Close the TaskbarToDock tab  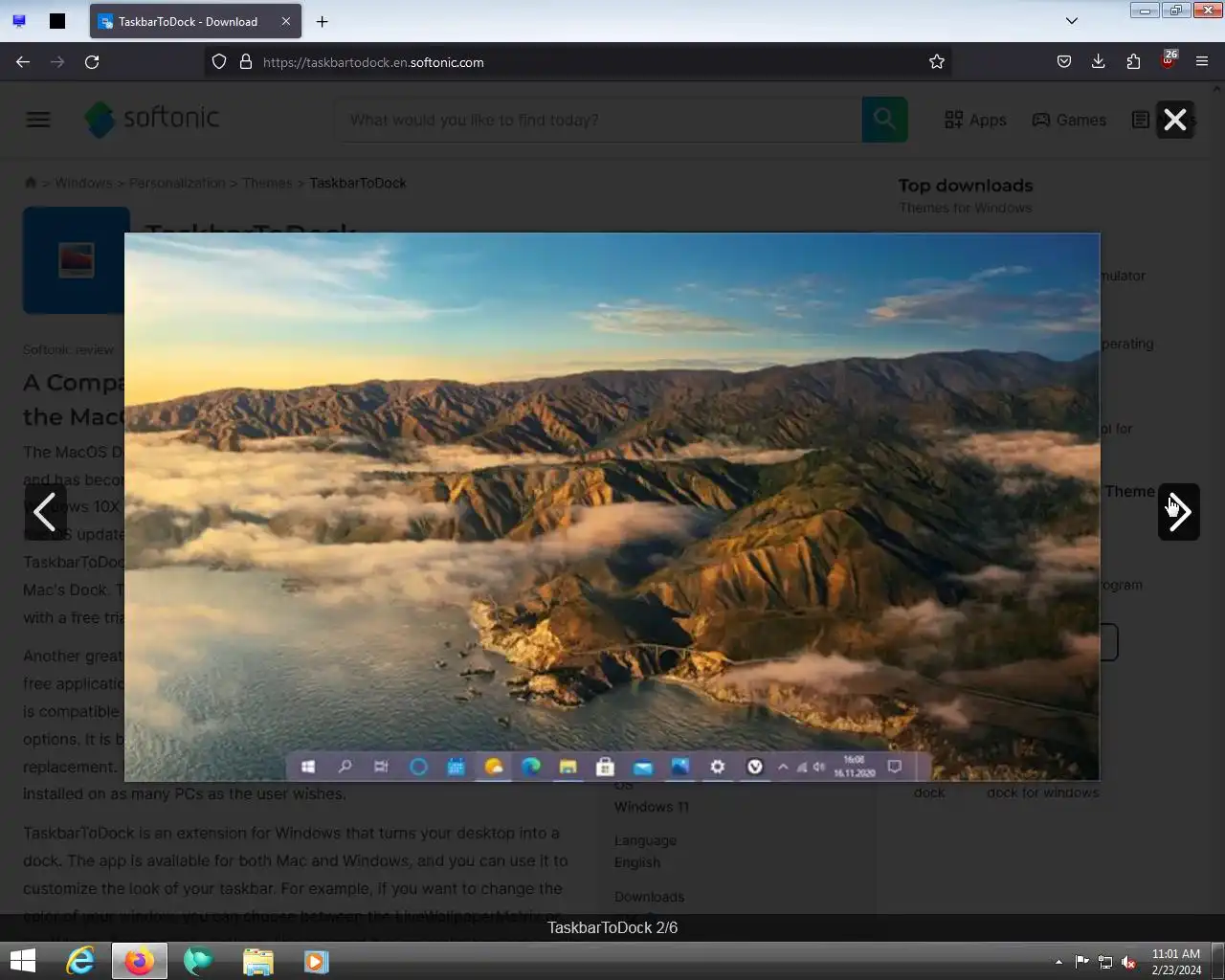pos(285,21)
